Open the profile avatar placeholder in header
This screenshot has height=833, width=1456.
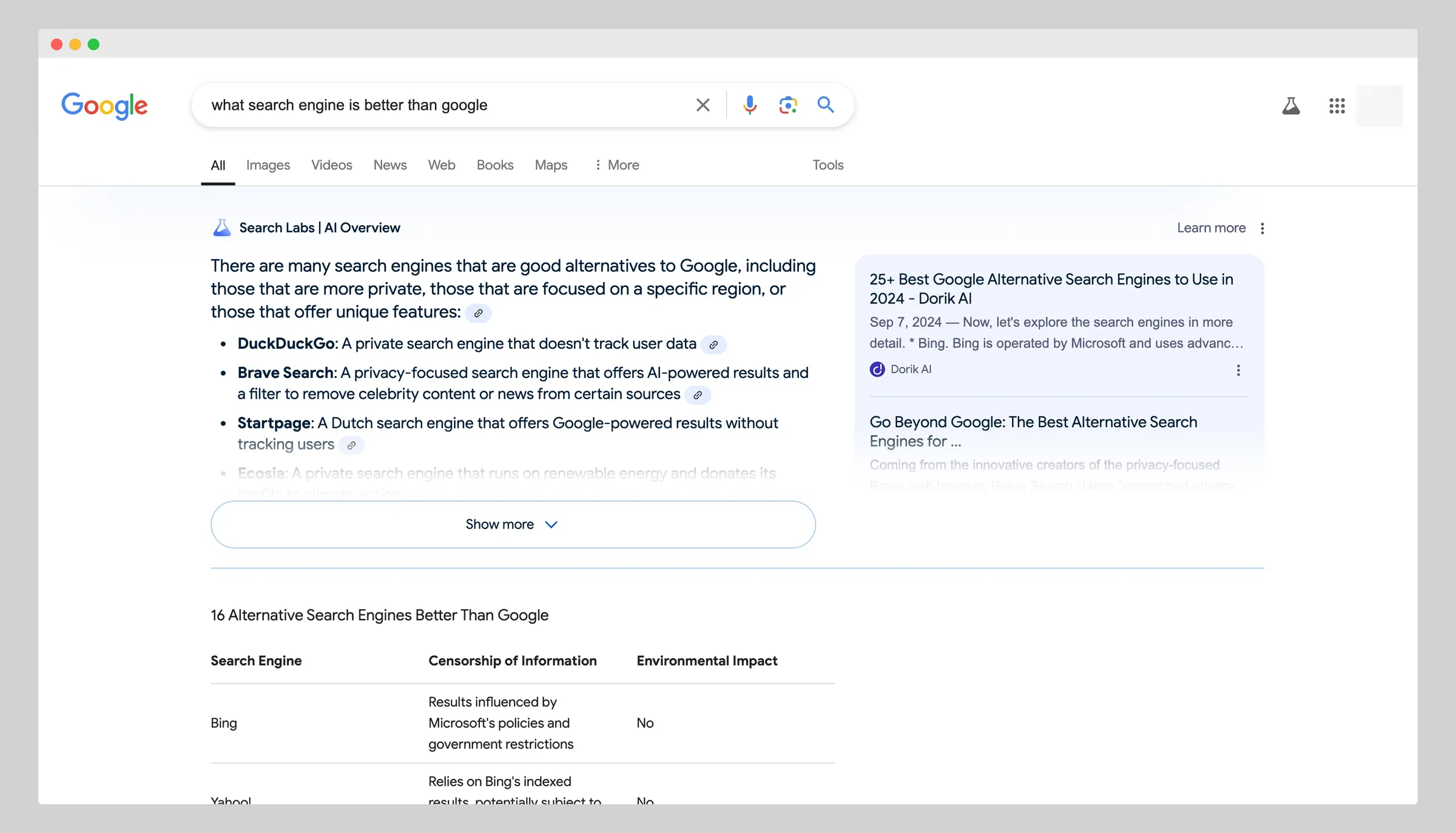pyautogui.click(x=1379, y=106)
